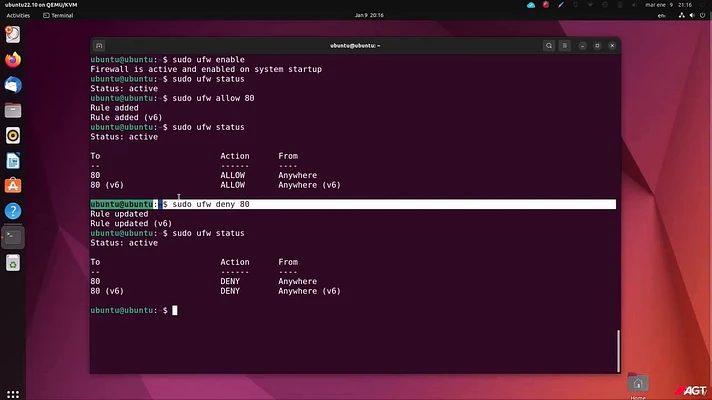Click the new tab icon in terminal header

(99, 45)
